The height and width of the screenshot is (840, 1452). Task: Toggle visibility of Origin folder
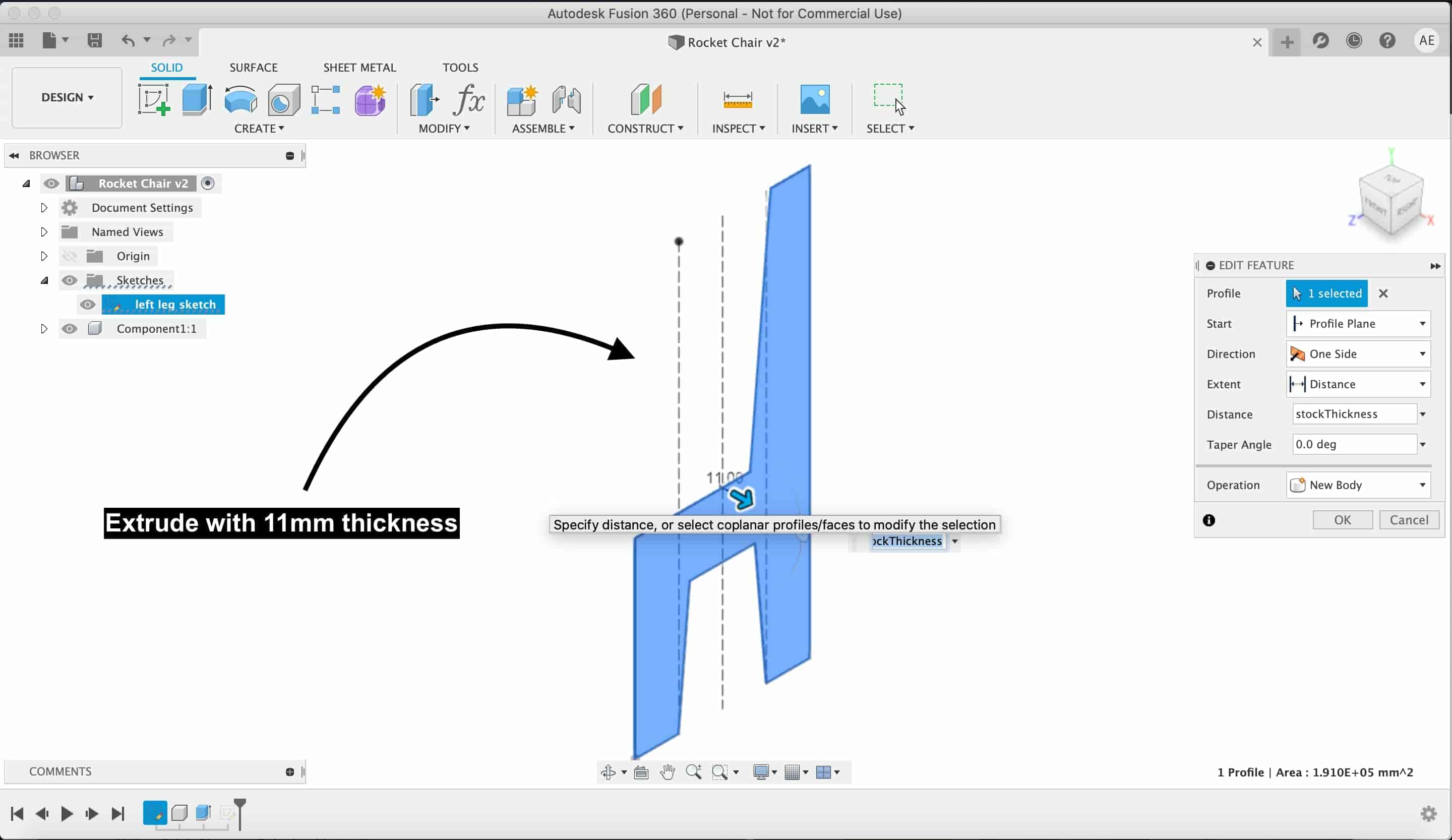tap(69, 255)
